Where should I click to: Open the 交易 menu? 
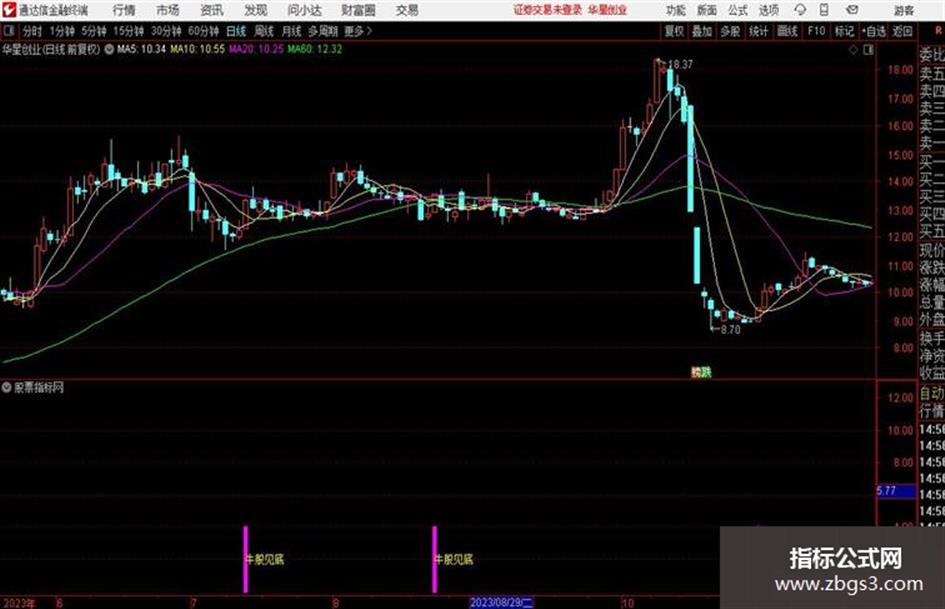coord(407,10)
